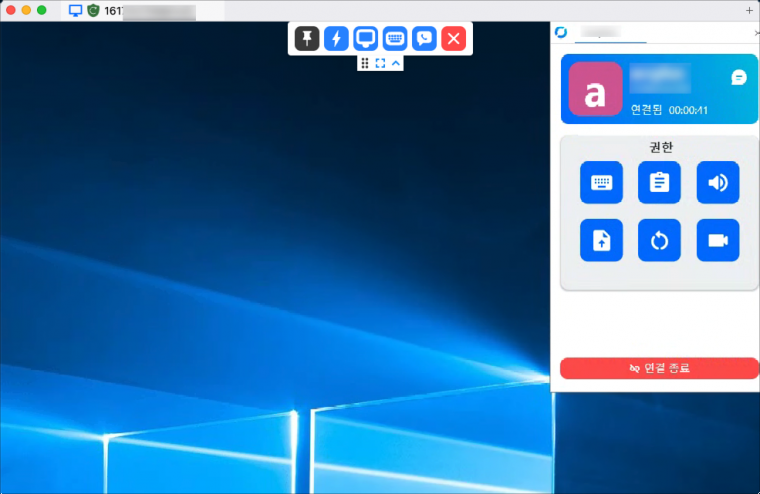Image resolution: width=760 pixels, height=494 pixels.
Task: Add a new connection tab with plus
Action: click(749, 10)
